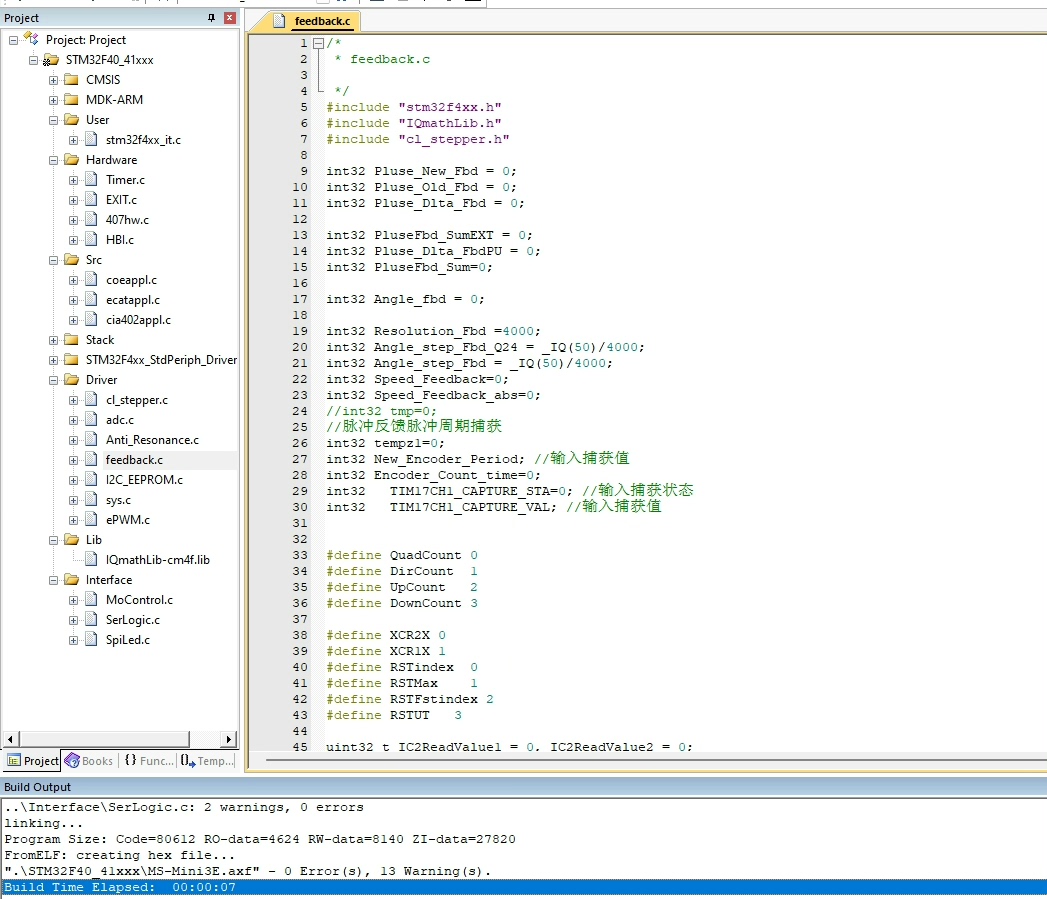This screenshot has height=899, width=1047.
Task: Click the EXIT.c file icon
Action: point(91,200)
